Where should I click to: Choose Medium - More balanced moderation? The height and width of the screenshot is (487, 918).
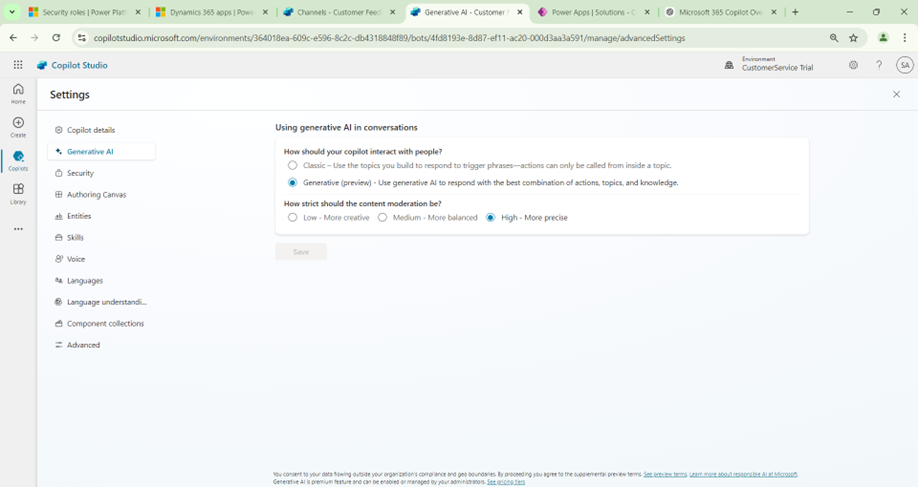[x=382, y=217]
